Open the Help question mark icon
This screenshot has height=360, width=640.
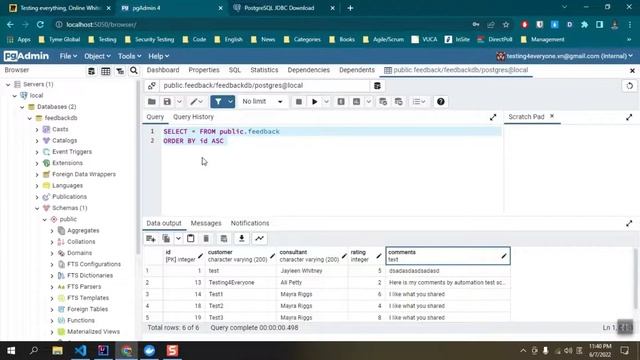point(440,102)
